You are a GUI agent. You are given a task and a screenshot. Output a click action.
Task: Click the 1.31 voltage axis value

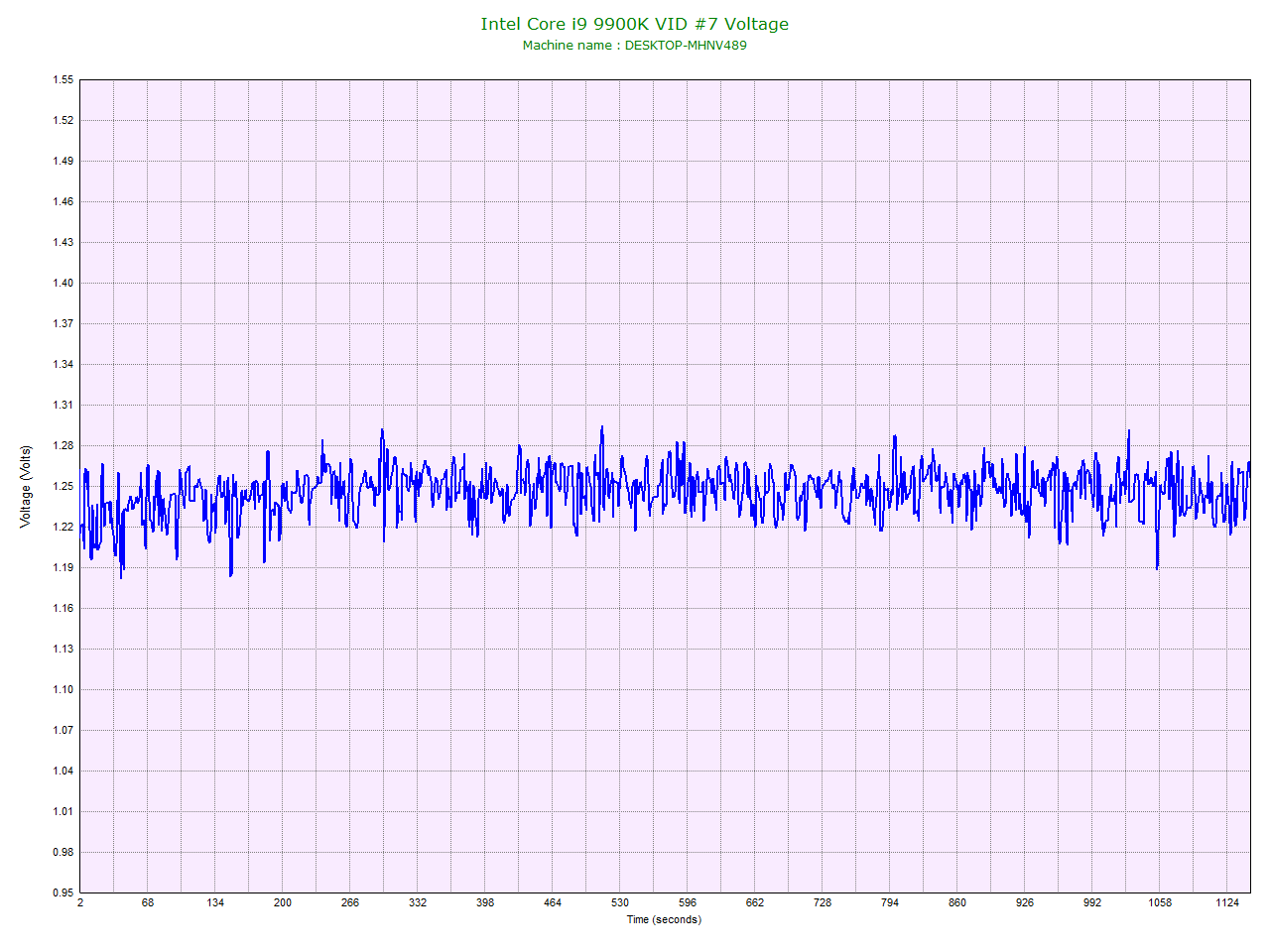coord(63,406)
